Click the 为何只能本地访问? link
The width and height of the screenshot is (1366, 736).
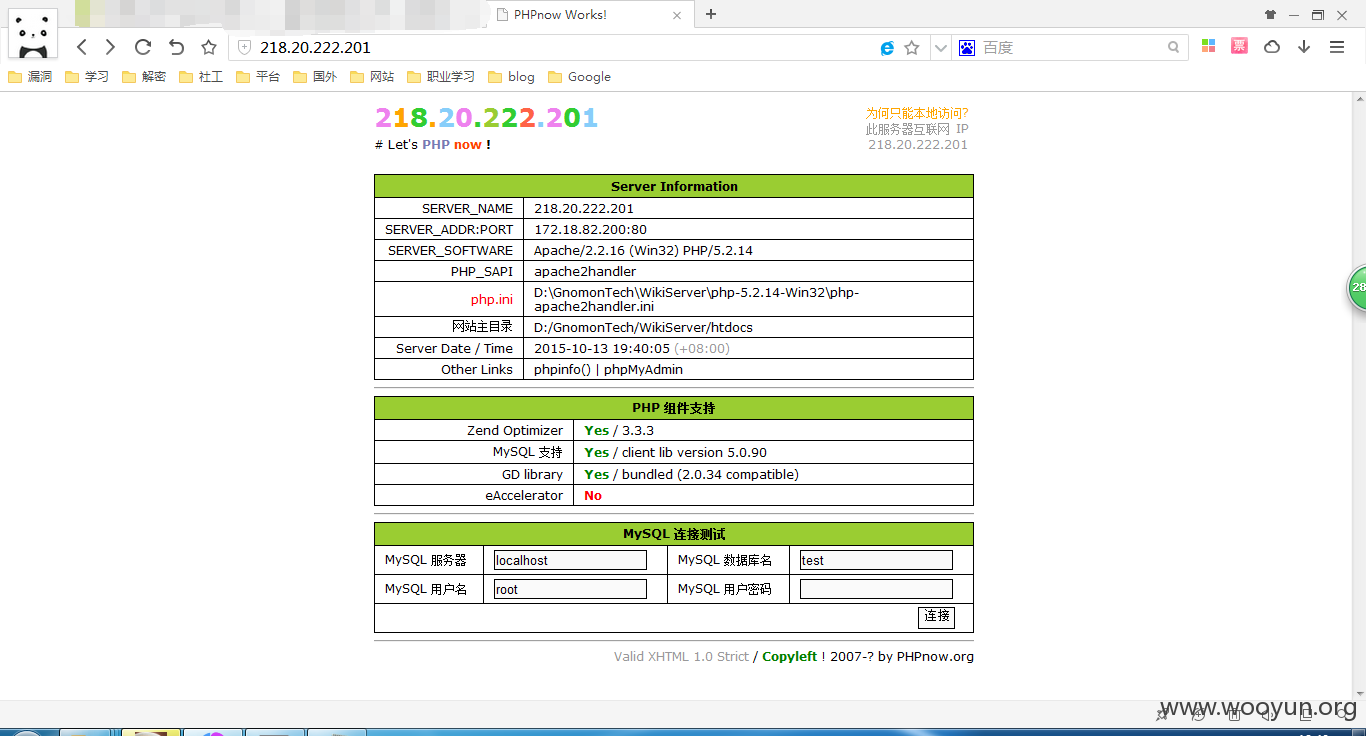coord(917,113)
